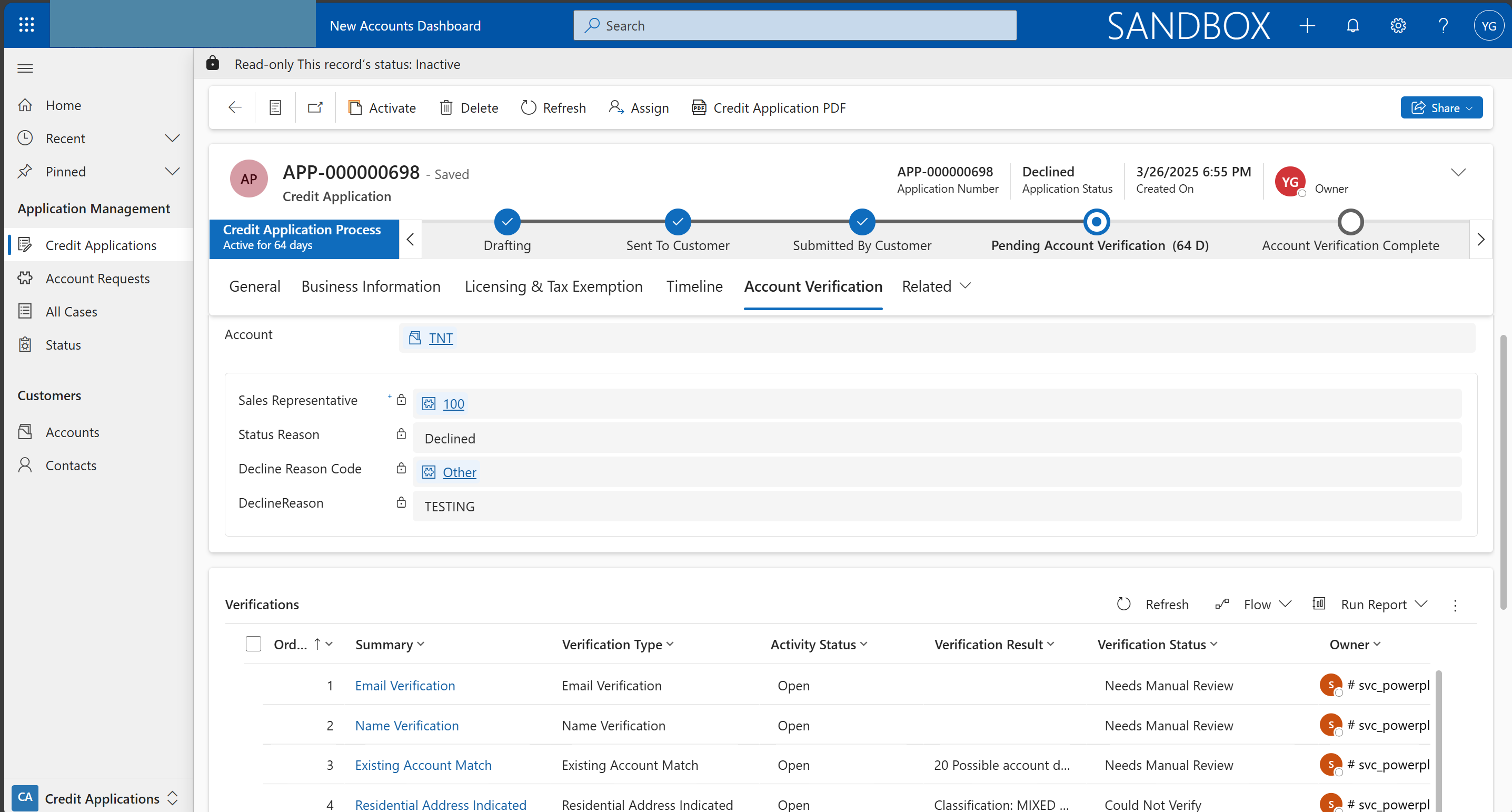Image resolution: width=1512 pixels, height=812 pixels.
Task: Open the help question mark icon
Action: click(1443, 25)
